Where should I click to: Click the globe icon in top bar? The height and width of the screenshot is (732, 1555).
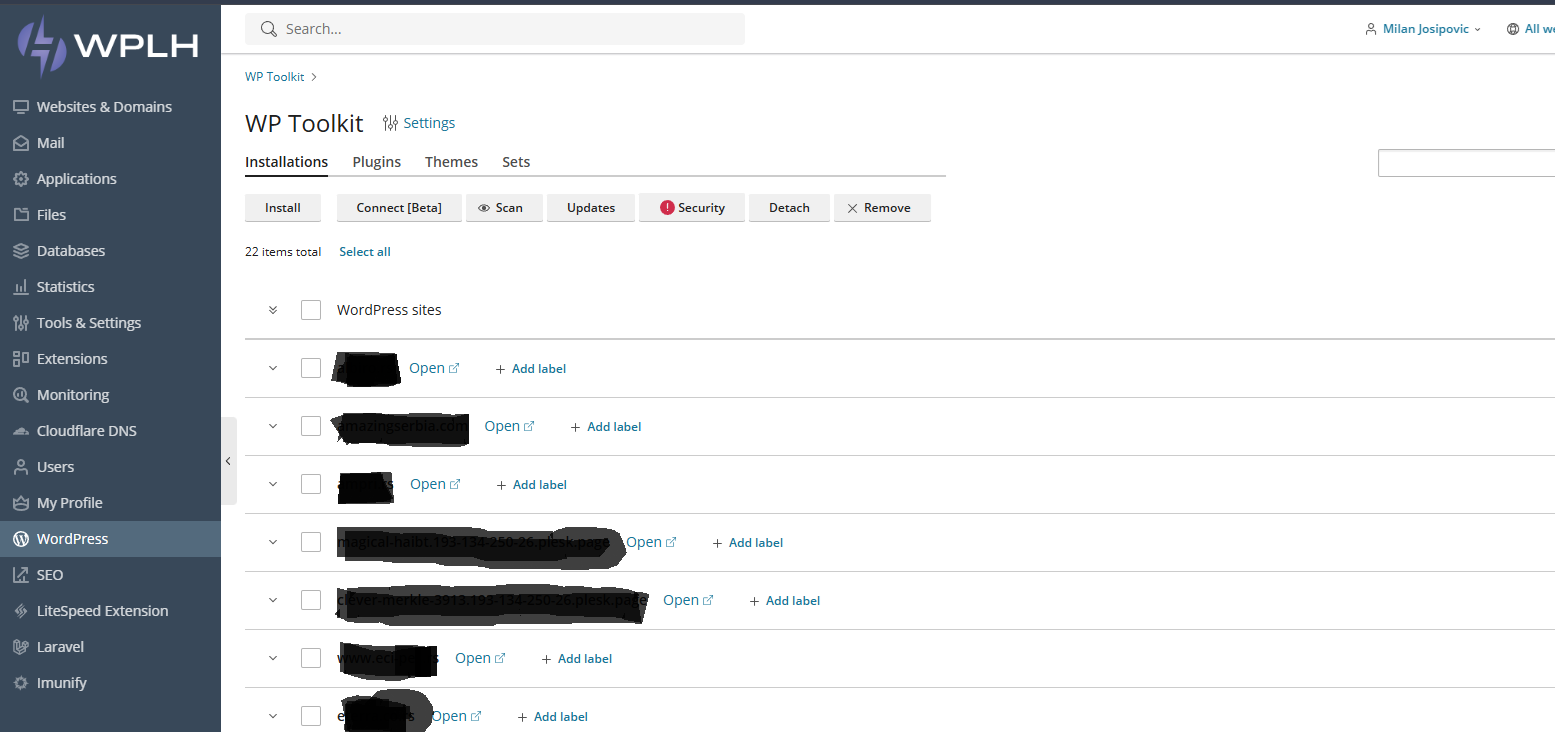tap(1513, 29)
